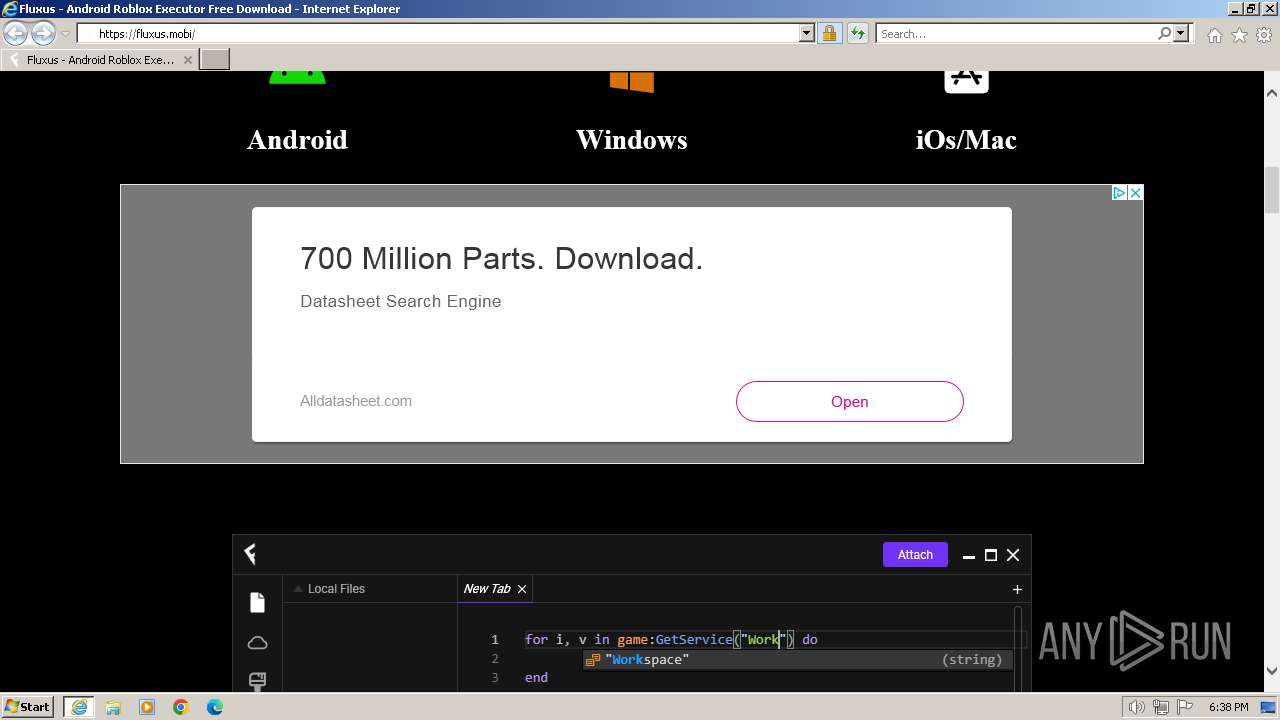The height and width of the screenshot is (720, 1280).
Task: Open the media player taskbar icon
Action: tap(147, 707)
